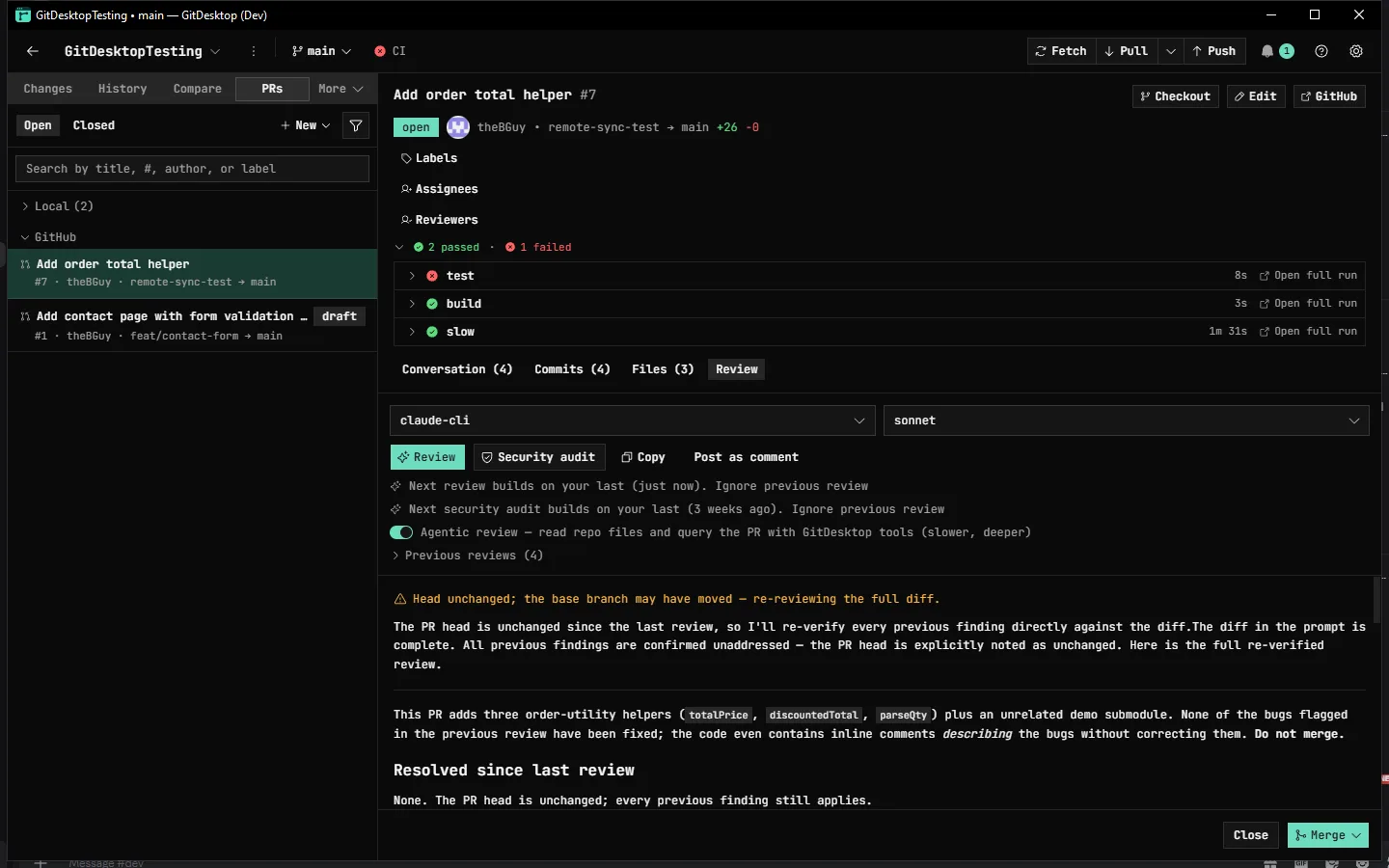Click the PR list filter funnel icon
Screen dimensions: 1389x868
tap(356, 125)
